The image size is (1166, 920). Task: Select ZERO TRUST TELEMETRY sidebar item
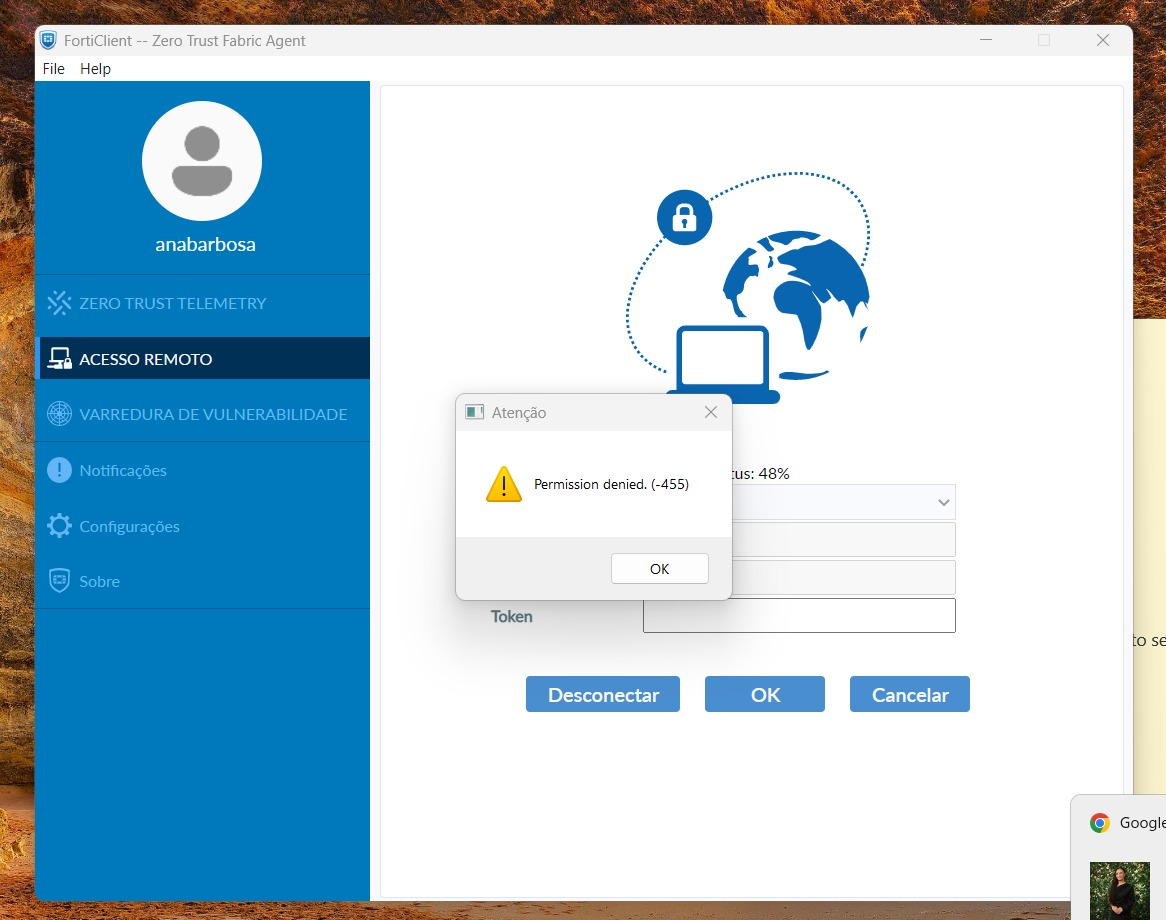click(202, 303)
